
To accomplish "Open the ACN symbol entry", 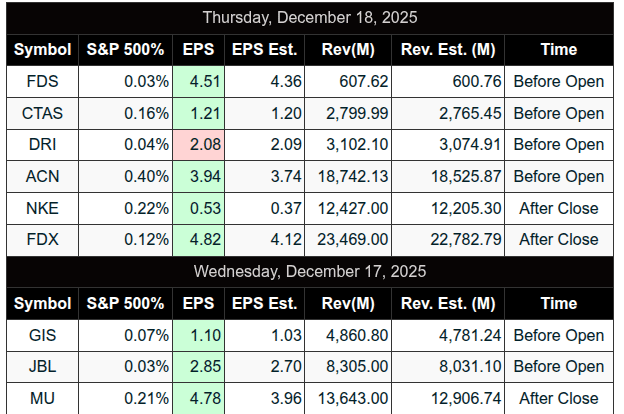I will [x=42, y=177].
